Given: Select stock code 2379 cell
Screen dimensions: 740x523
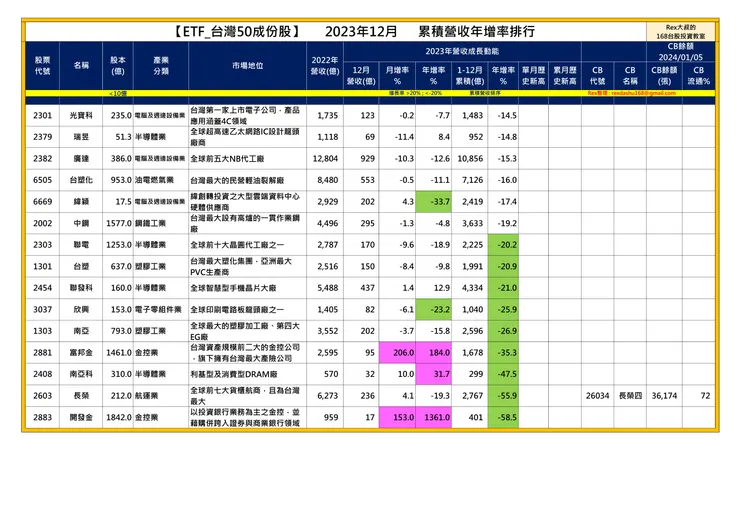Looking at the screenshot, I should 42,137.
